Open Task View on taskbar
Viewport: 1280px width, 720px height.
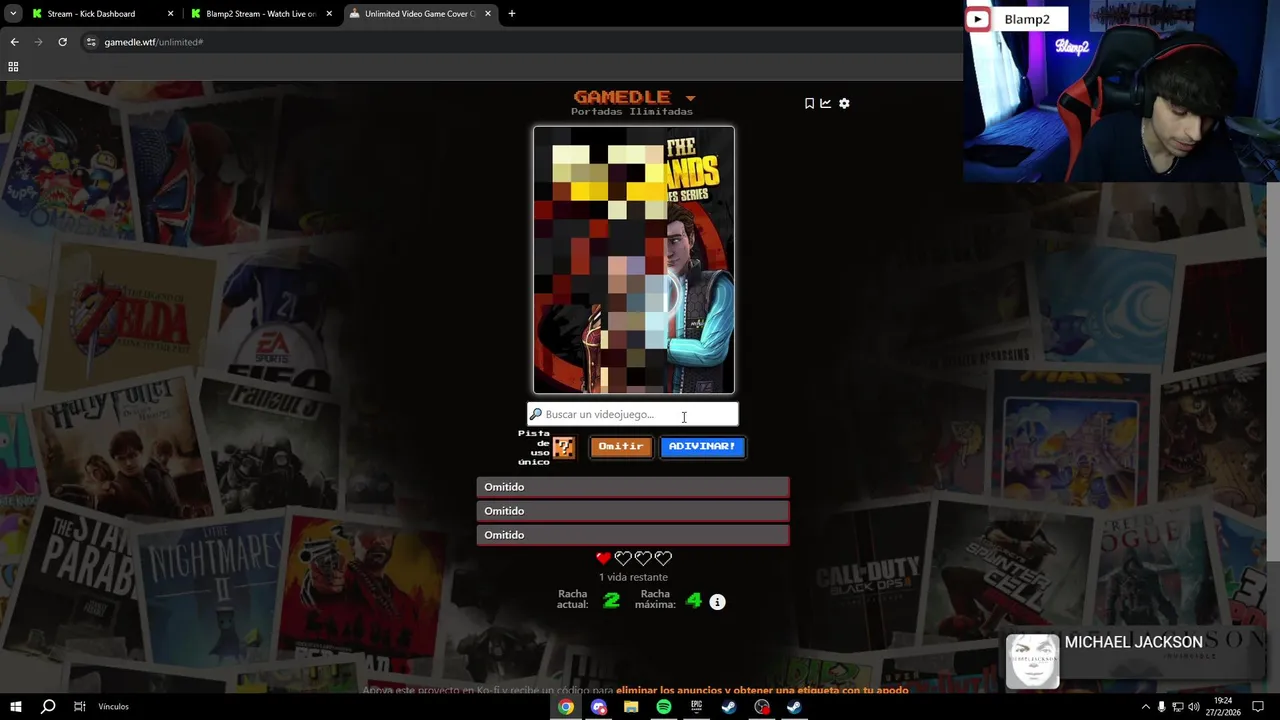[80, 707]
